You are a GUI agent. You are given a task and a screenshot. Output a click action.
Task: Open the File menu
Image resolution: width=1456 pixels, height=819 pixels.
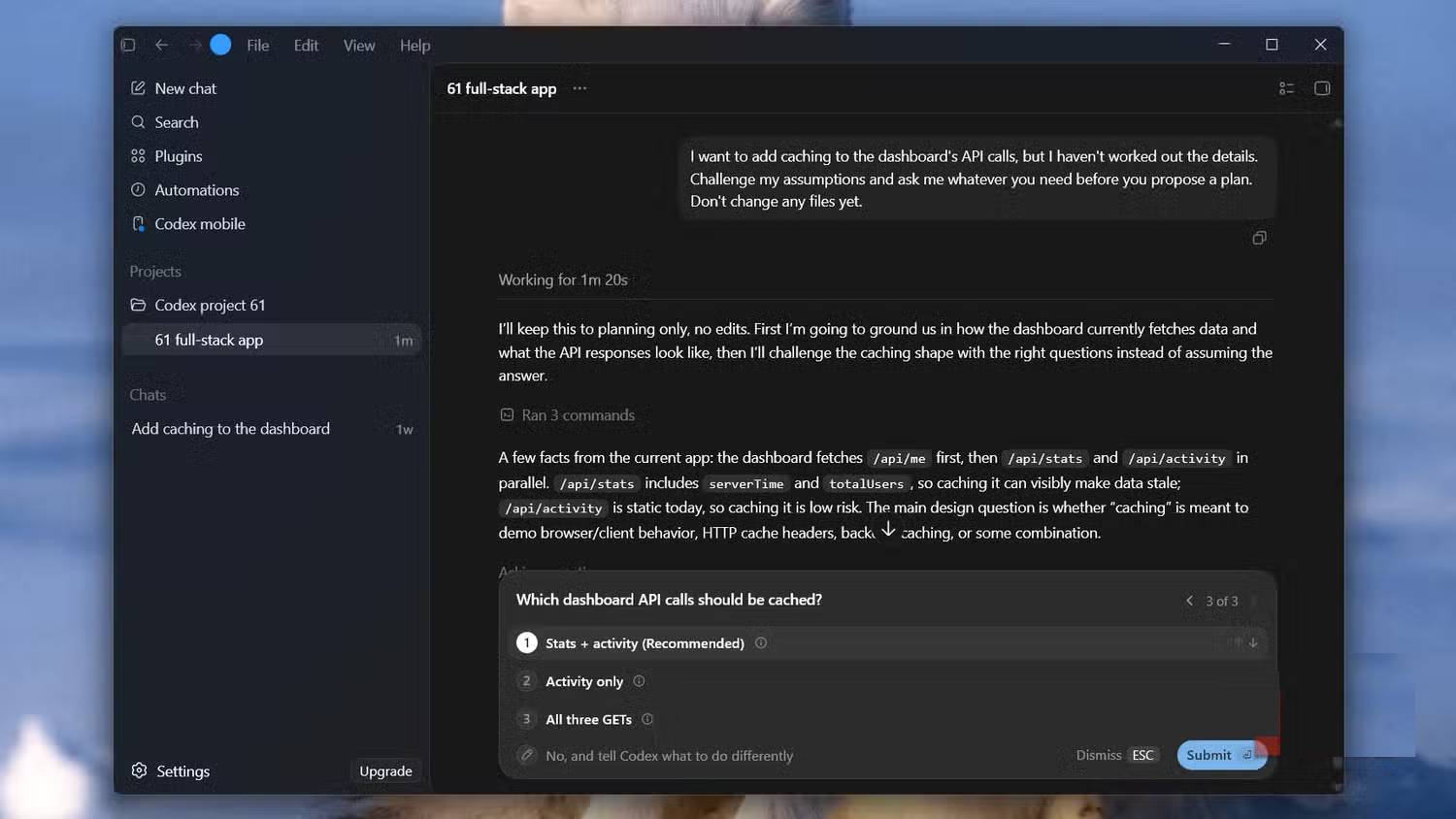click(258, 46)
